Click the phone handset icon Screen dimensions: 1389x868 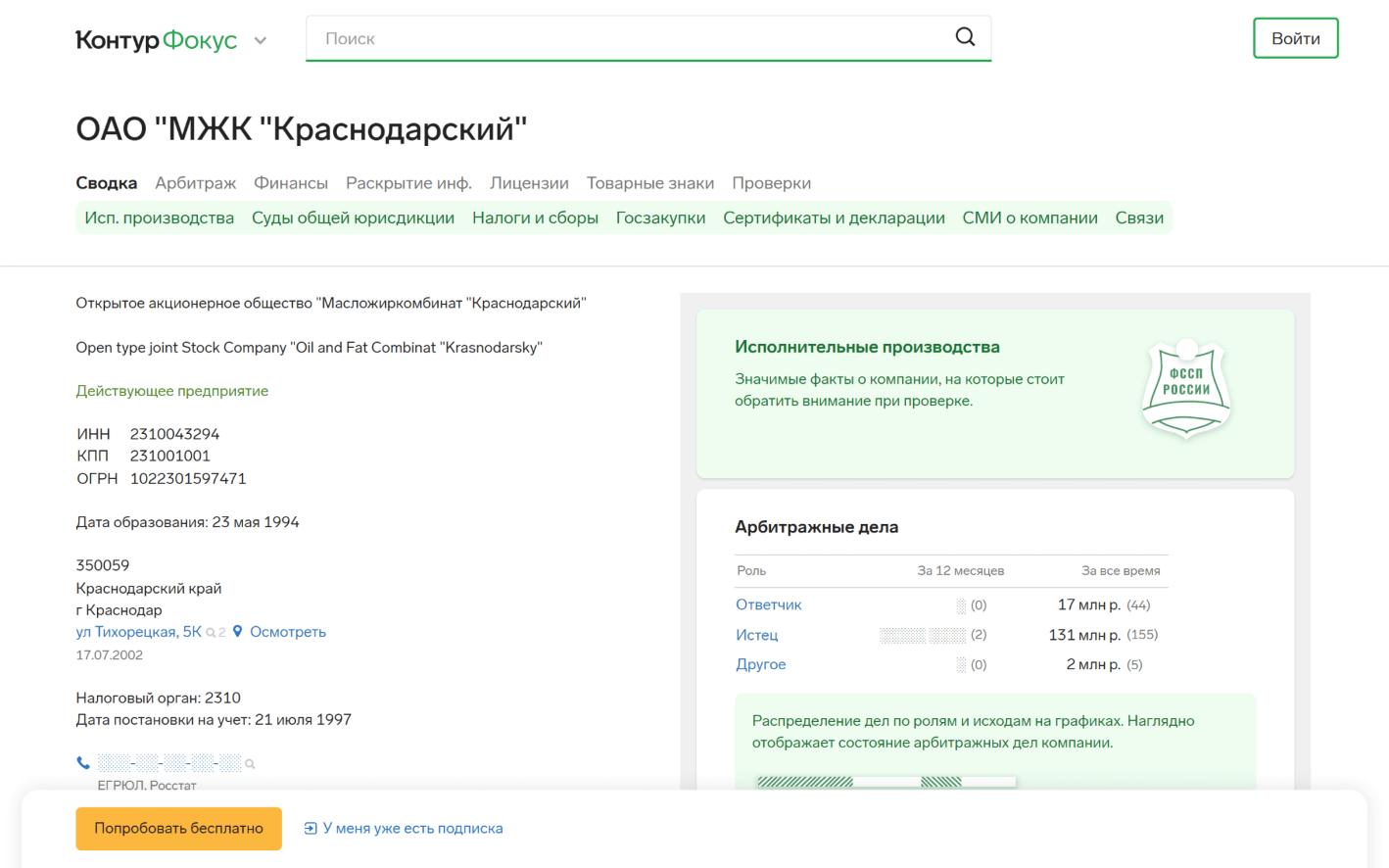83,762
